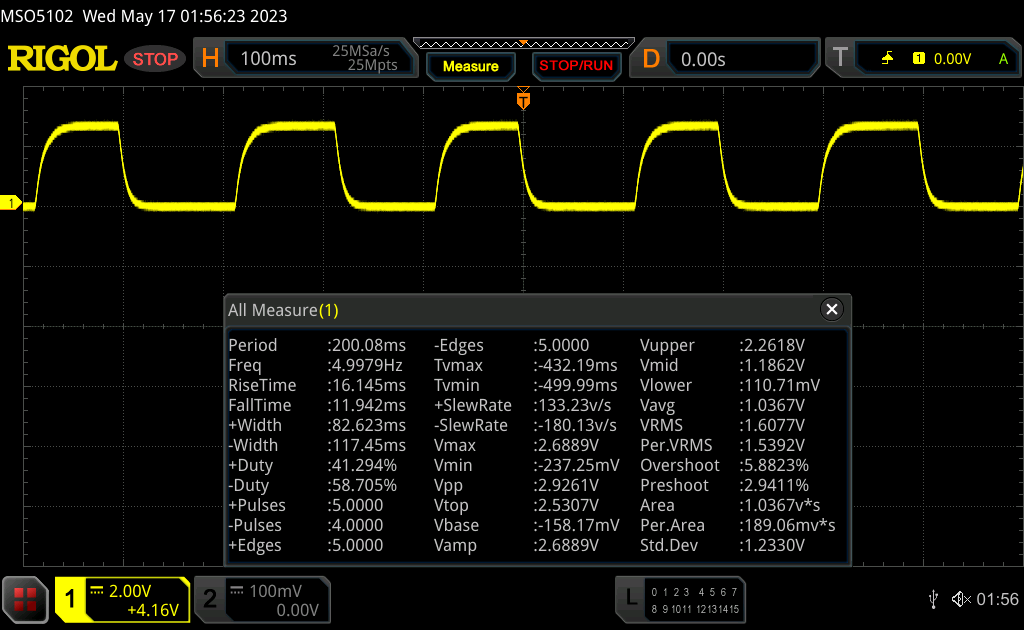This screenshot has height=630, width=1024.
Task: Select the VRMS 1.6077V measurement
Action: coord(722,425)
